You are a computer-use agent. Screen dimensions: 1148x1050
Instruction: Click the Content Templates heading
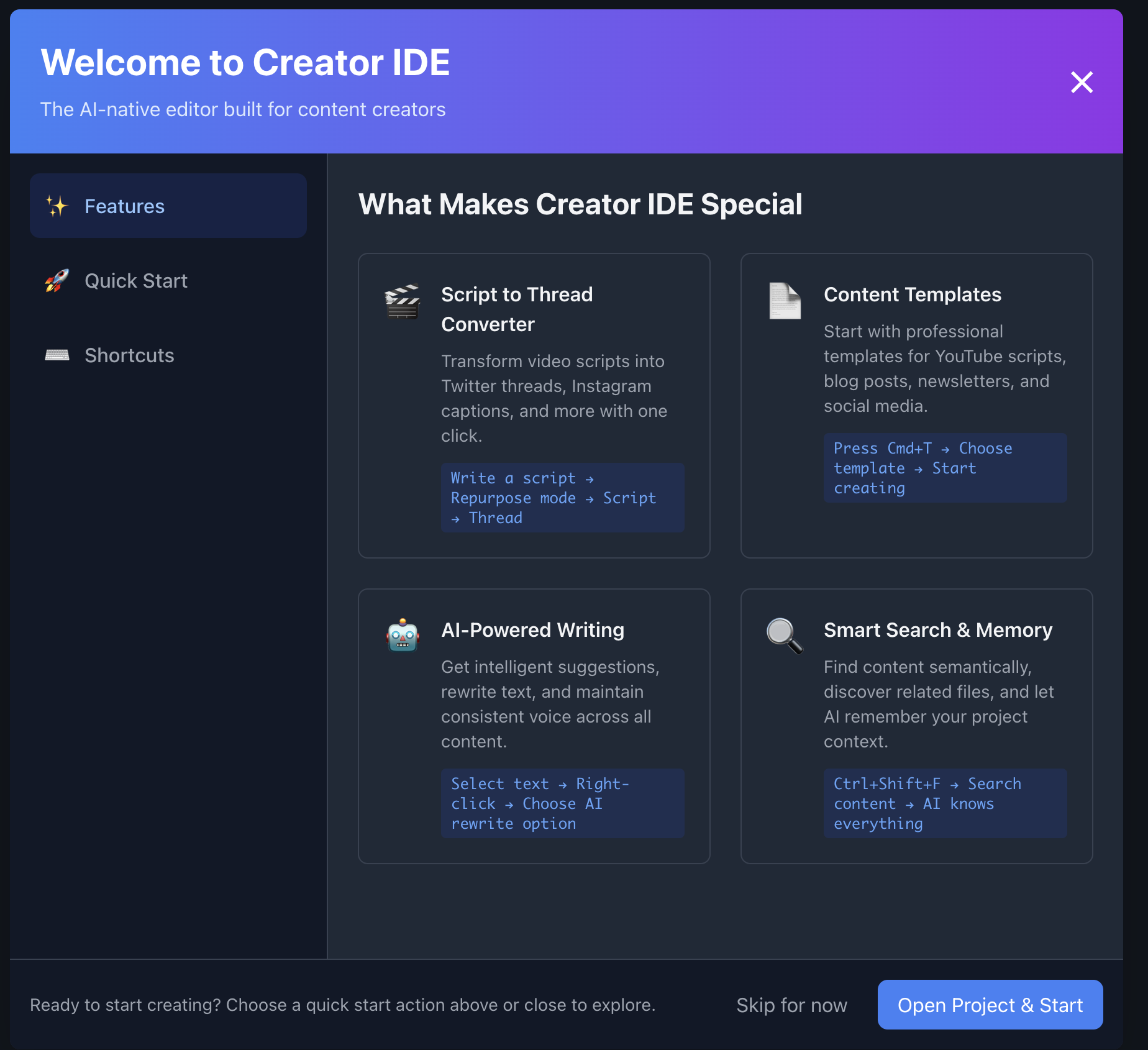click(913, 294)
